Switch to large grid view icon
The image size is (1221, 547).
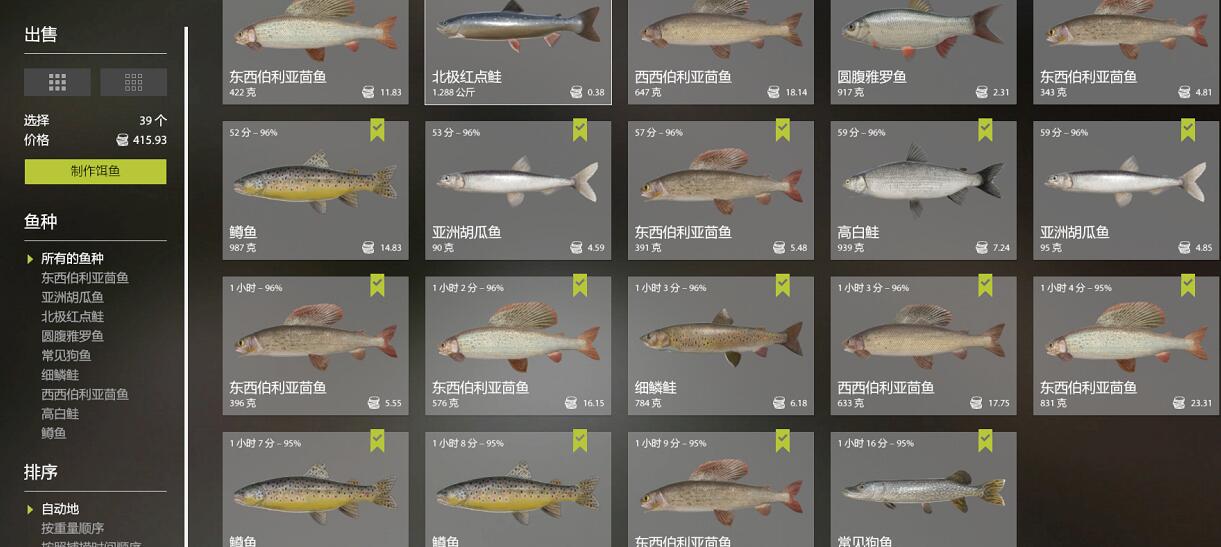pyautogui.click(x=57, y=82)
